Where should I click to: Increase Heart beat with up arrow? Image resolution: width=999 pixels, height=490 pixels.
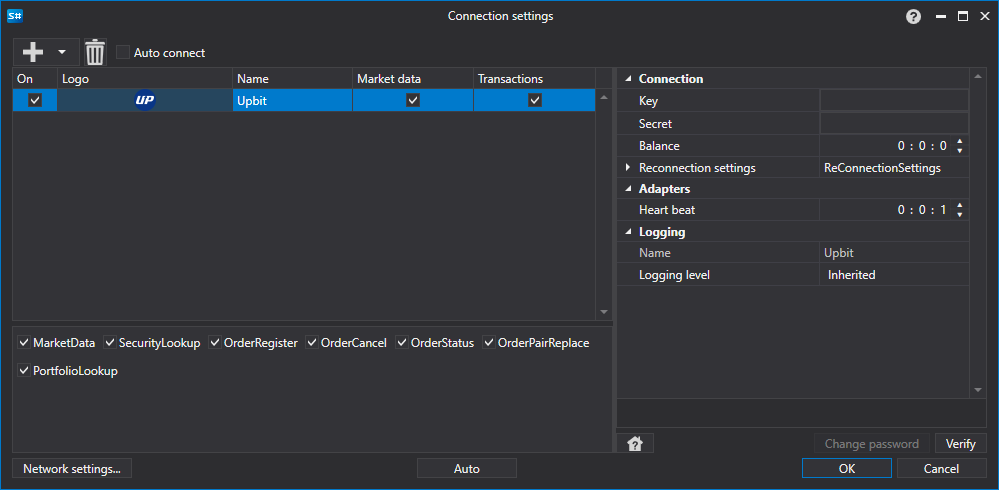[960, 205]
